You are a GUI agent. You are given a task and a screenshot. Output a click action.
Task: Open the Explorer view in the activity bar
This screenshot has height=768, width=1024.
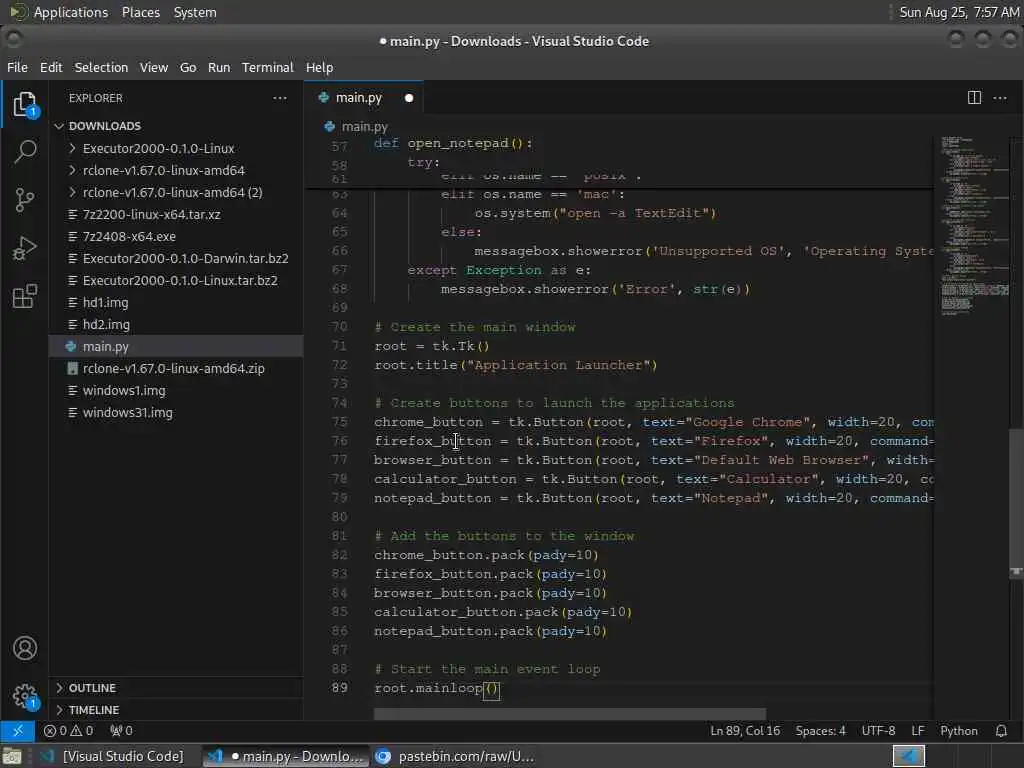(24, 104)
